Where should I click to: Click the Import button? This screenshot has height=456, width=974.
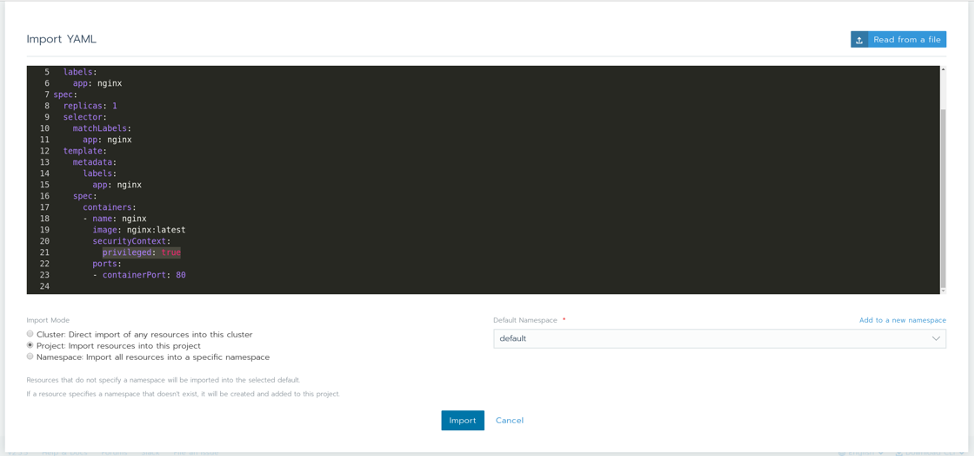(x=462, y=421)
